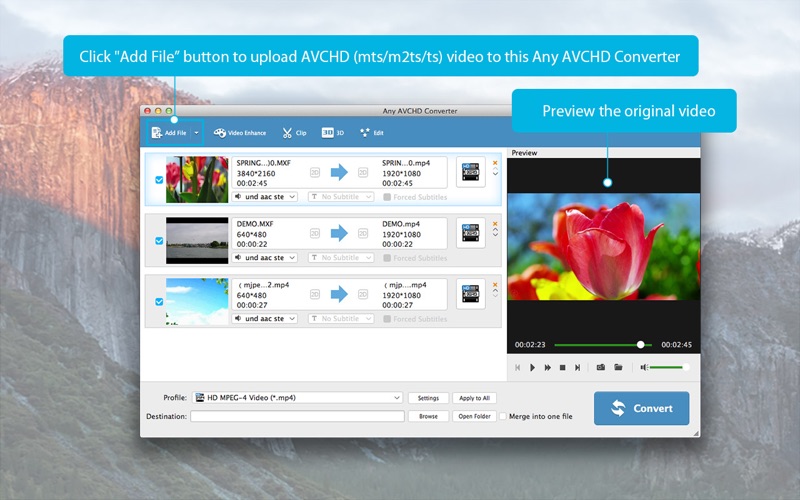Click the Destination path field
The width and height of the screenshot is (800, 500).
[297, 416]
